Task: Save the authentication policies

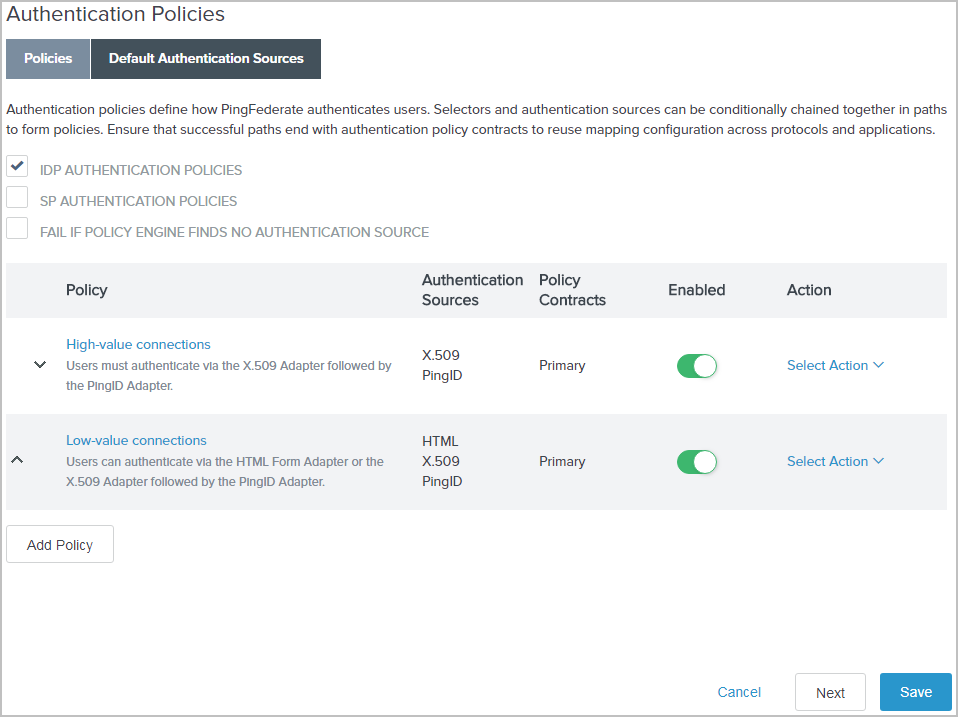Action: 915,692
